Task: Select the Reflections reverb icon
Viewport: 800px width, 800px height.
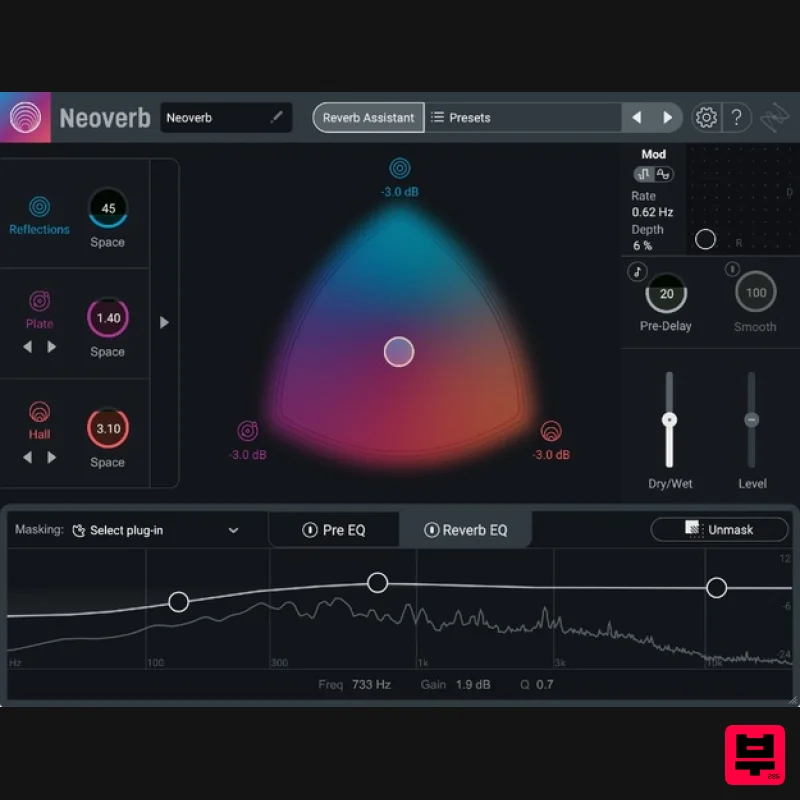Action: coord(39,208)
